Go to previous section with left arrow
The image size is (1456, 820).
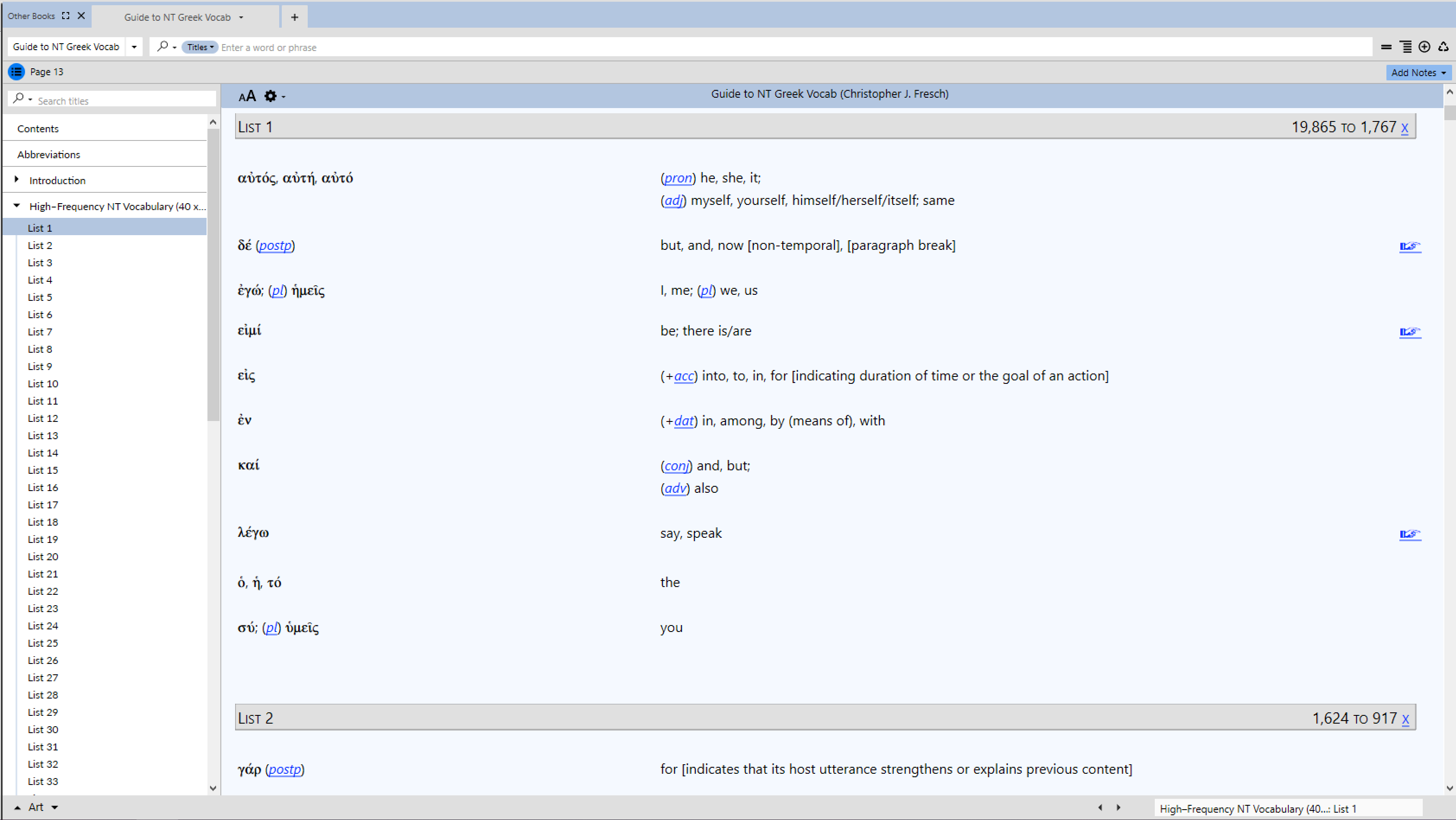pos(1100,807)
